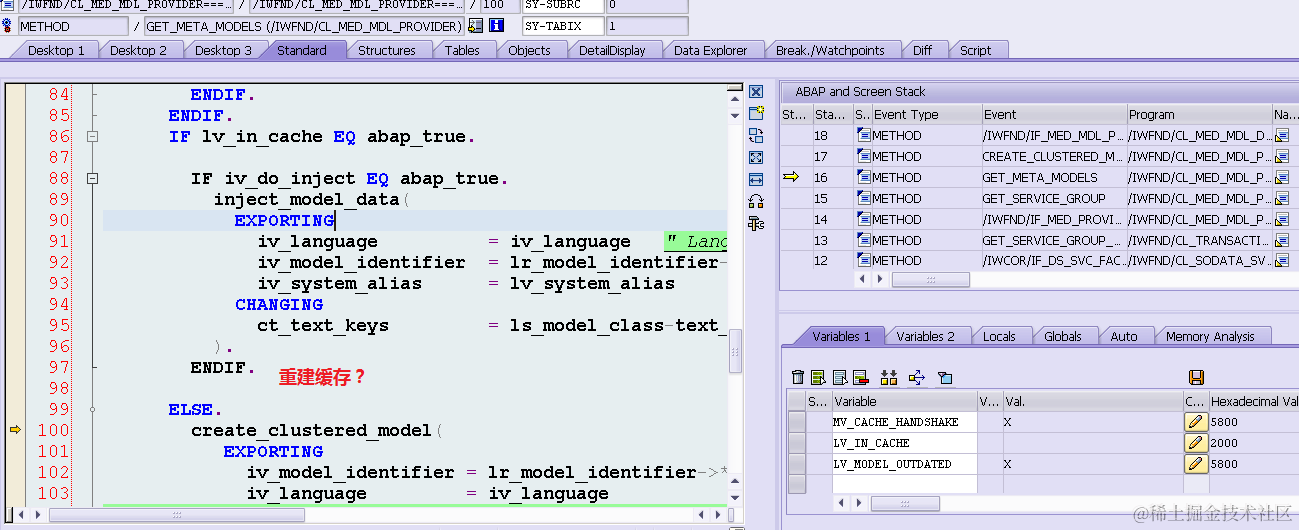Switch to the Variables 2 tab

coord(925,336)
